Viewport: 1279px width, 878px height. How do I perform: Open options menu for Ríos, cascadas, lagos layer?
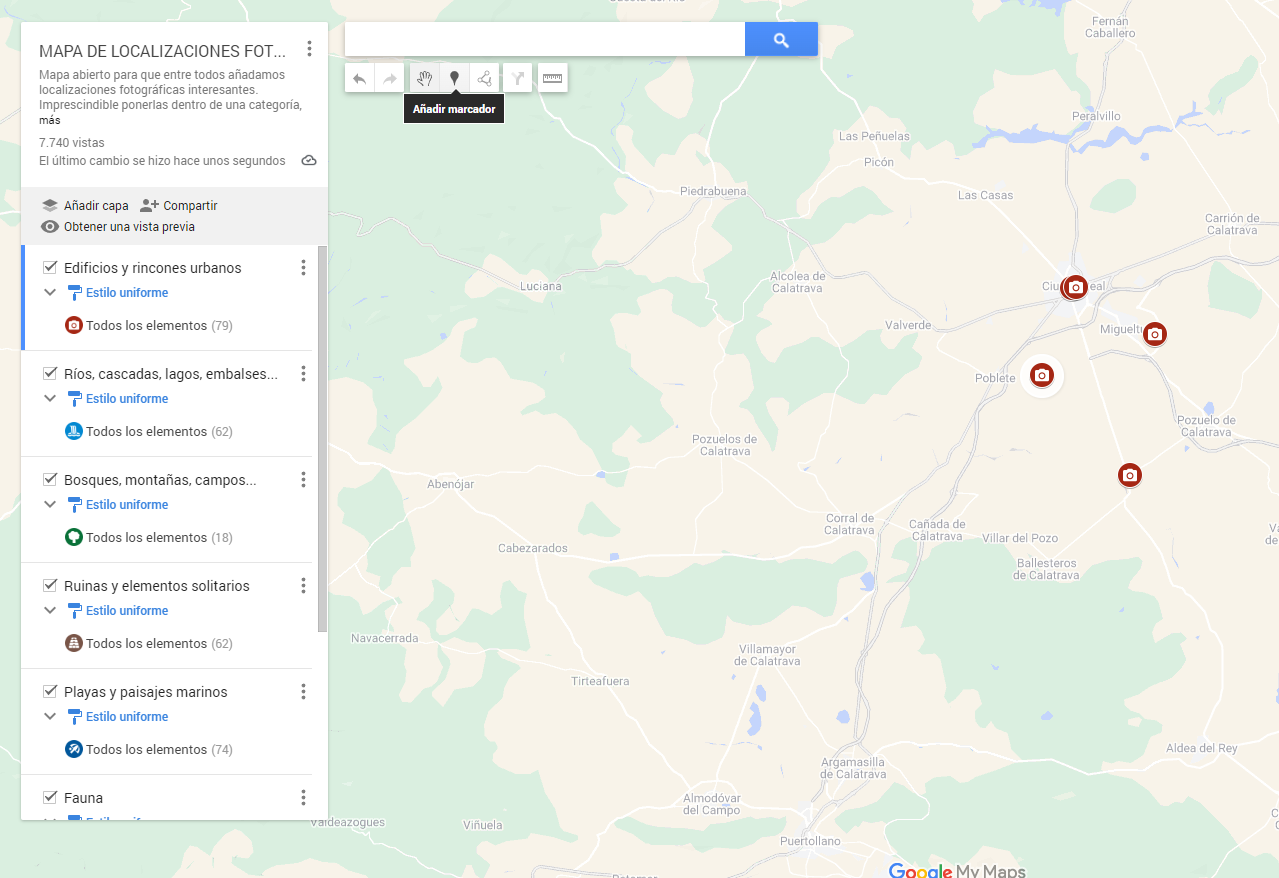pos(303,374)
